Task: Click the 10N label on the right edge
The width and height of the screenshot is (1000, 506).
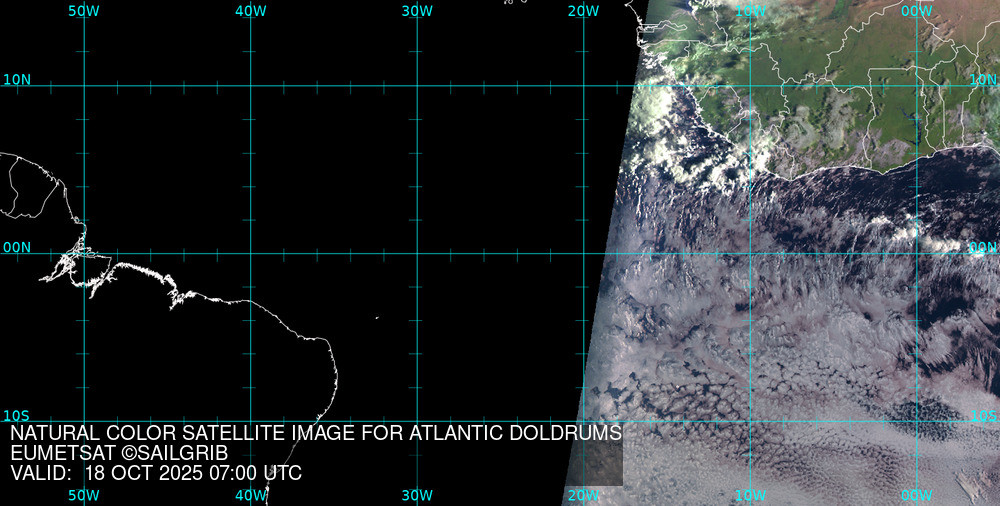Action: pos(983,79)
